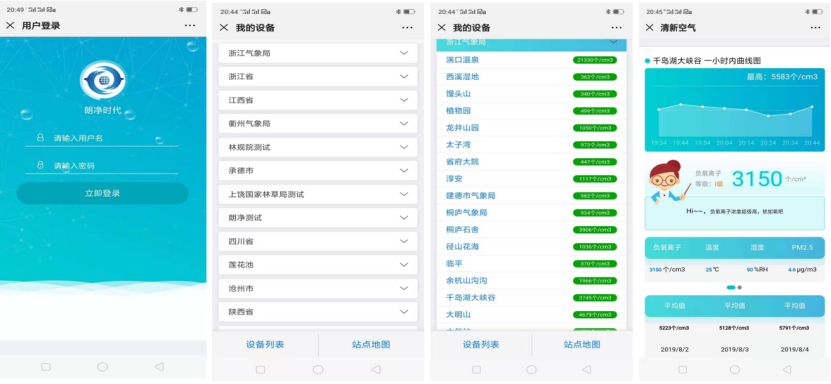The height and width of the screenshot is (384, 831).
Task: Select 站点地图 tab below the province list
Action: [x=371, y=345]
